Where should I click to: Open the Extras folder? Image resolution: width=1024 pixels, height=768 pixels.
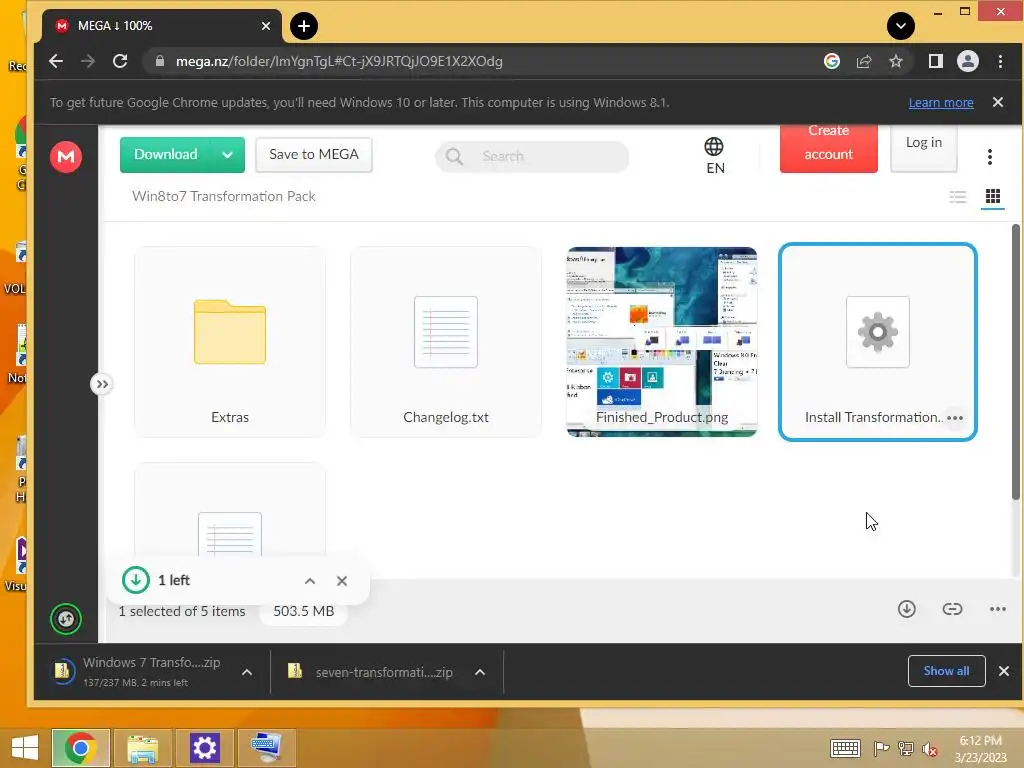(230, 342)
